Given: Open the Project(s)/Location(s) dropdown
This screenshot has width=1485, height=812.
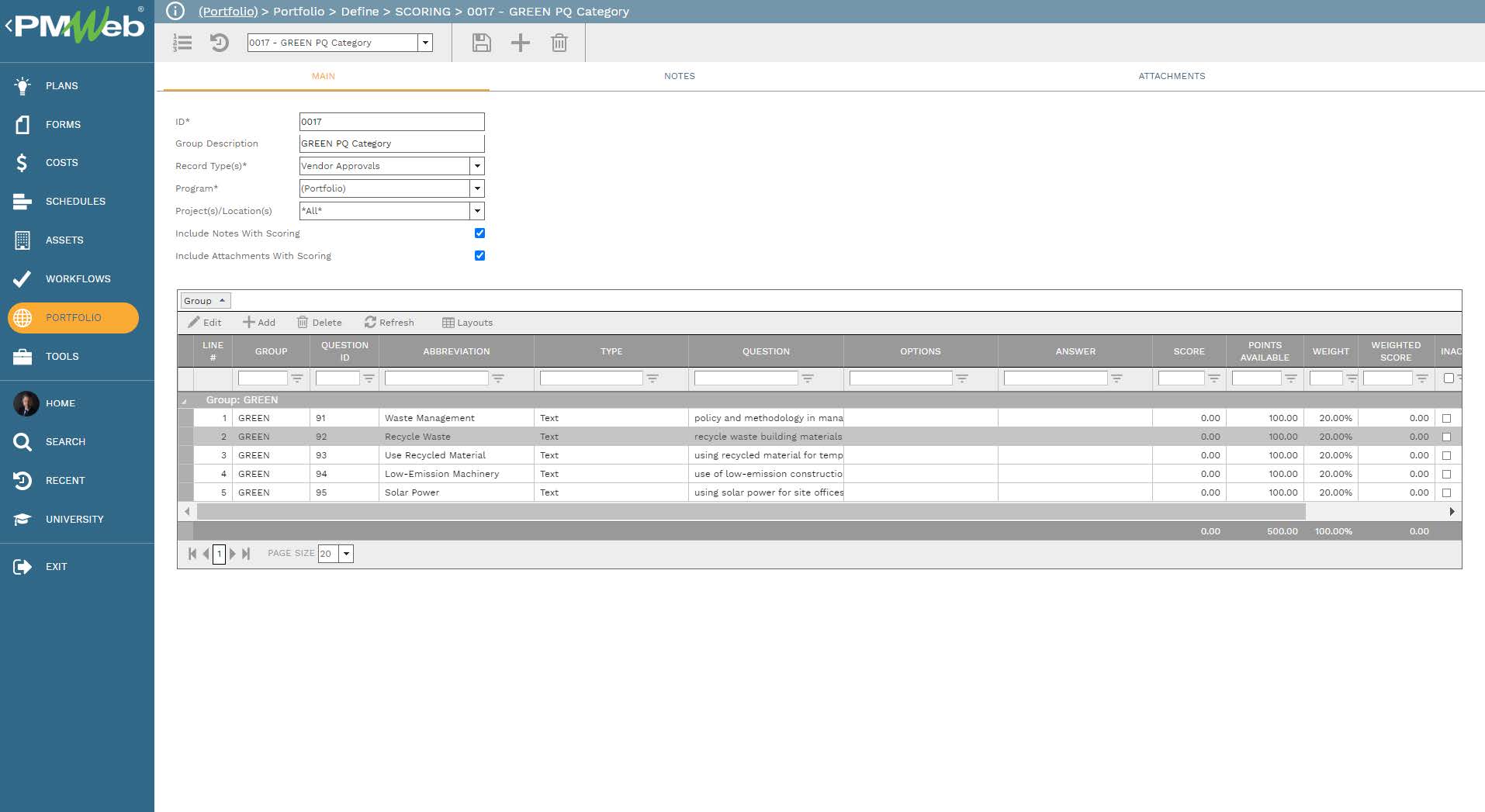Looking at the screenshot, I should tap(477, 210).
